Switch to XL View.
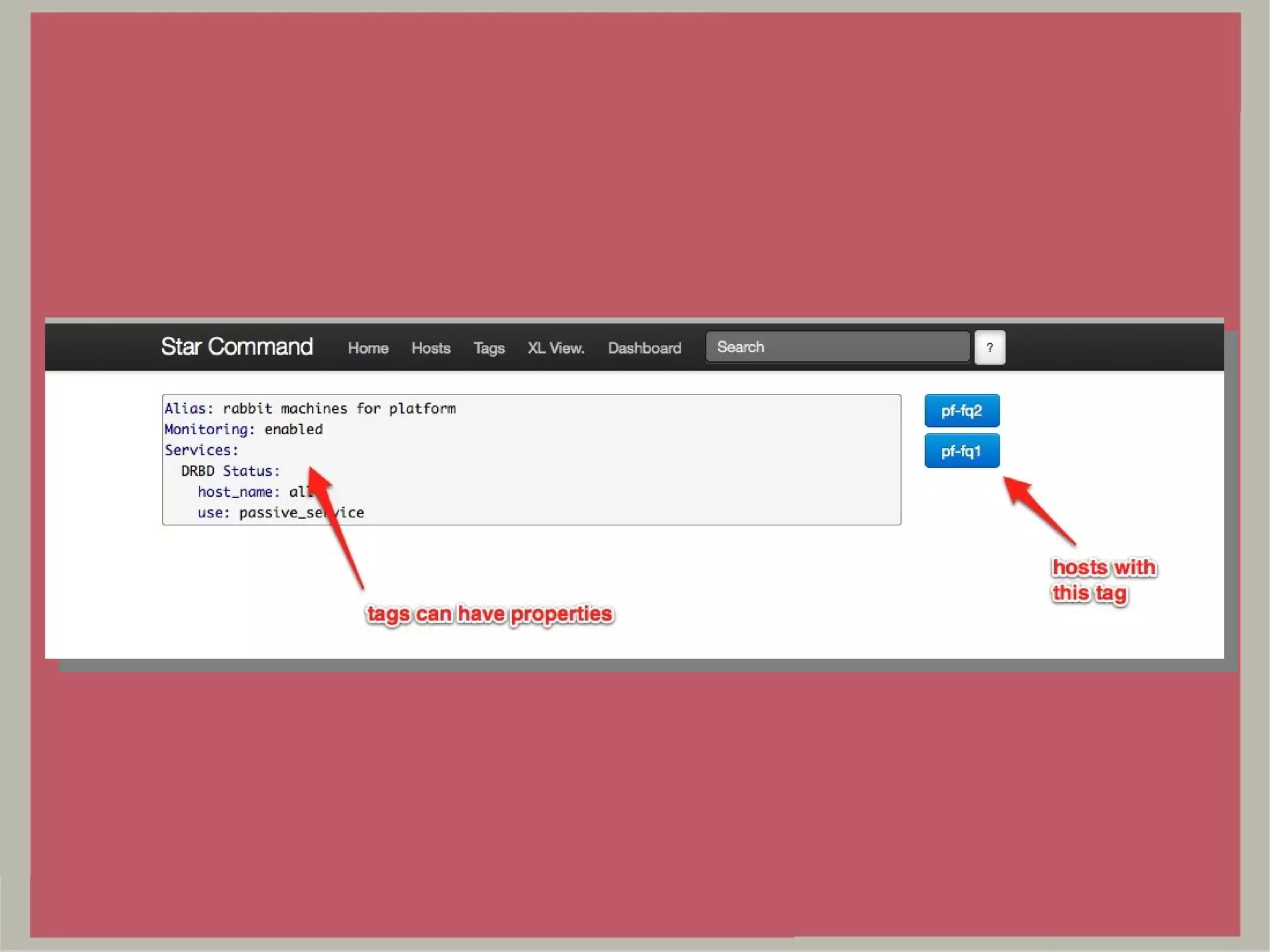Image resolution: width=1270 pixels, height=952 pixels. [556, 348]
